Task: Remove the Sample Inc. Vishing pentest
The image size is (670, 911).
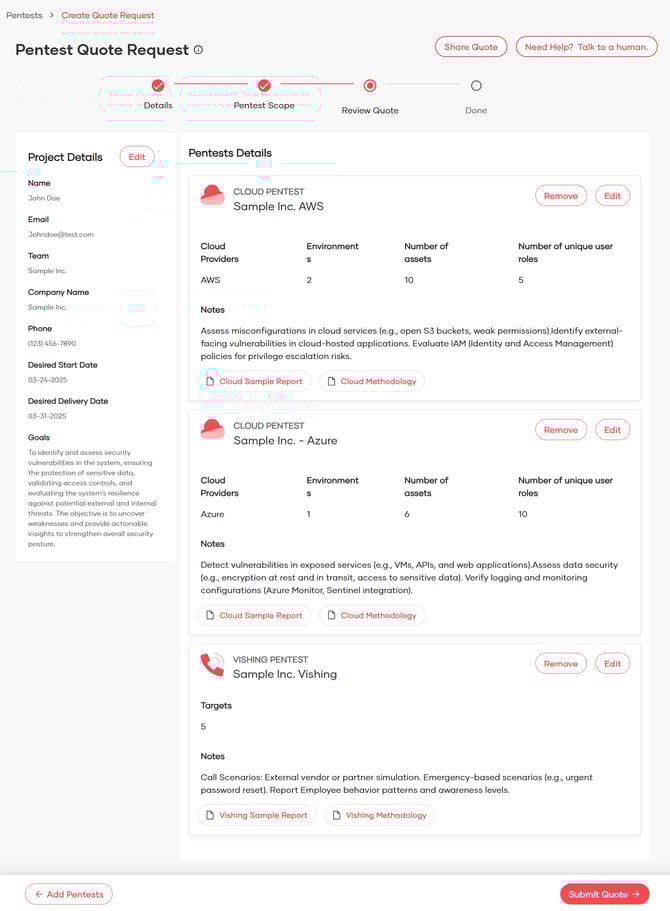Action: (x=561, y=663)
